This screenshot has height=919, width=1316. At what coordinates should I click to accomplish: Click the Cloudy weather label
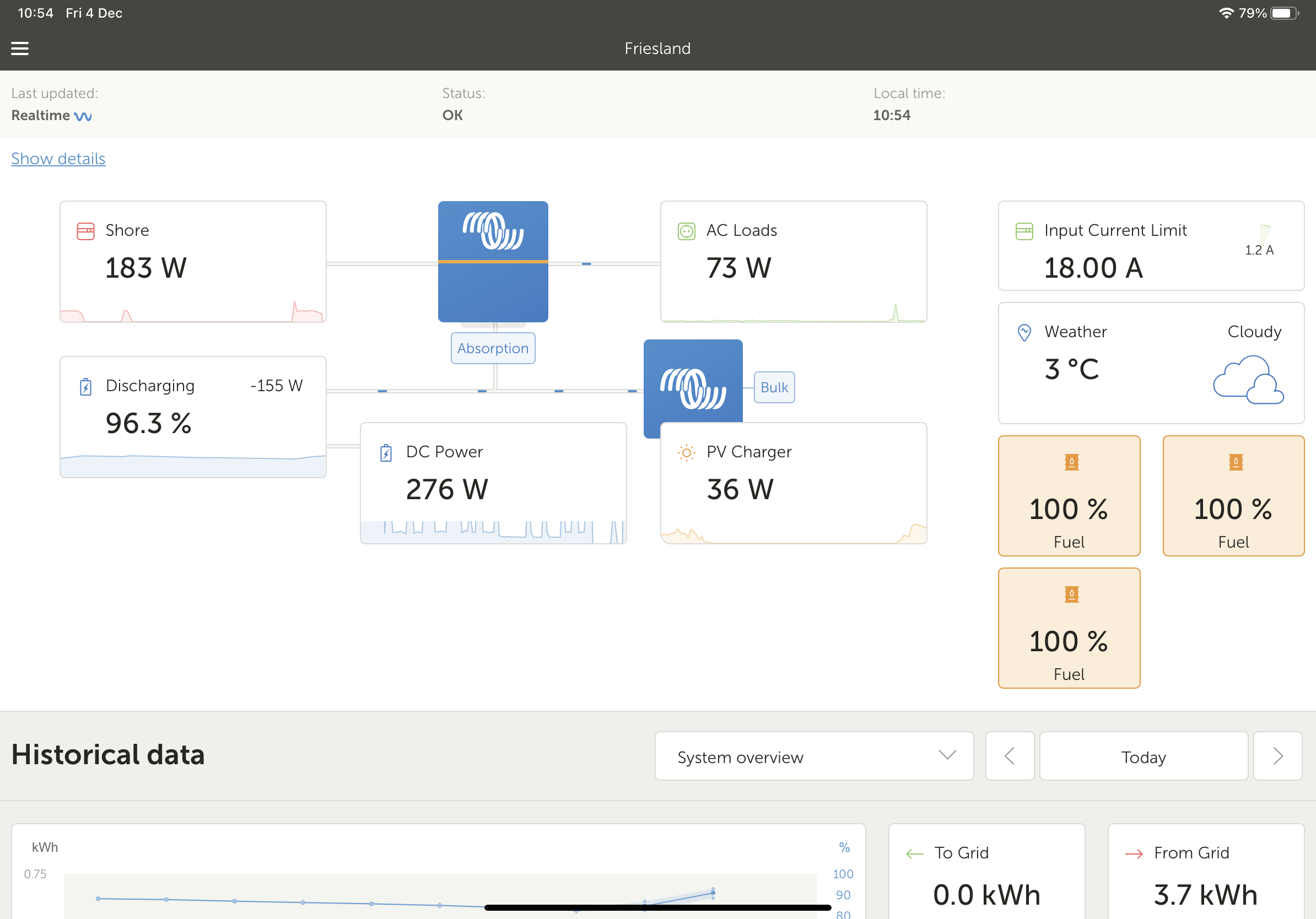[x=1254, y=332]
